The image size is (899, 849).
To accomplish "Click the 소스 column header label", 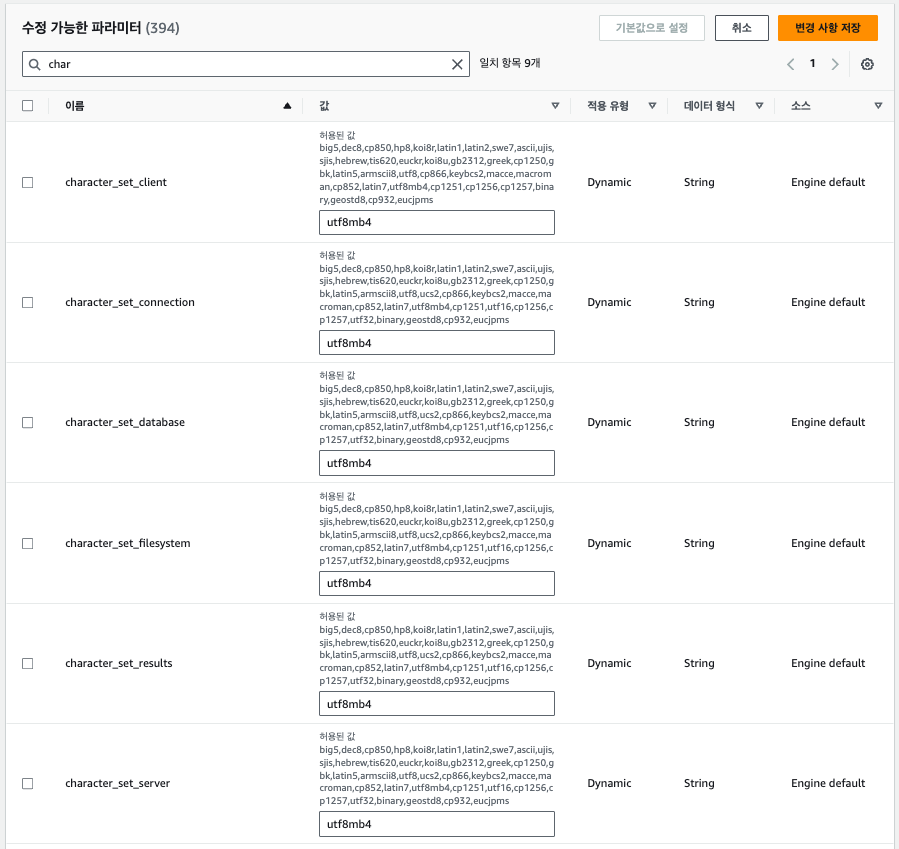I will pos(800,105).
